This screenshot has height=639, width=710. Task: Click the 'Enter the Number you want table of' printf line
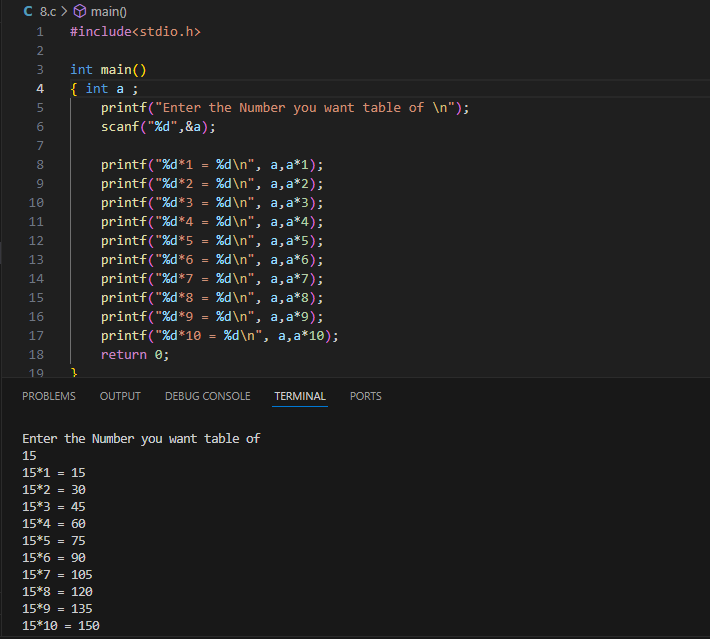point(285,108)
